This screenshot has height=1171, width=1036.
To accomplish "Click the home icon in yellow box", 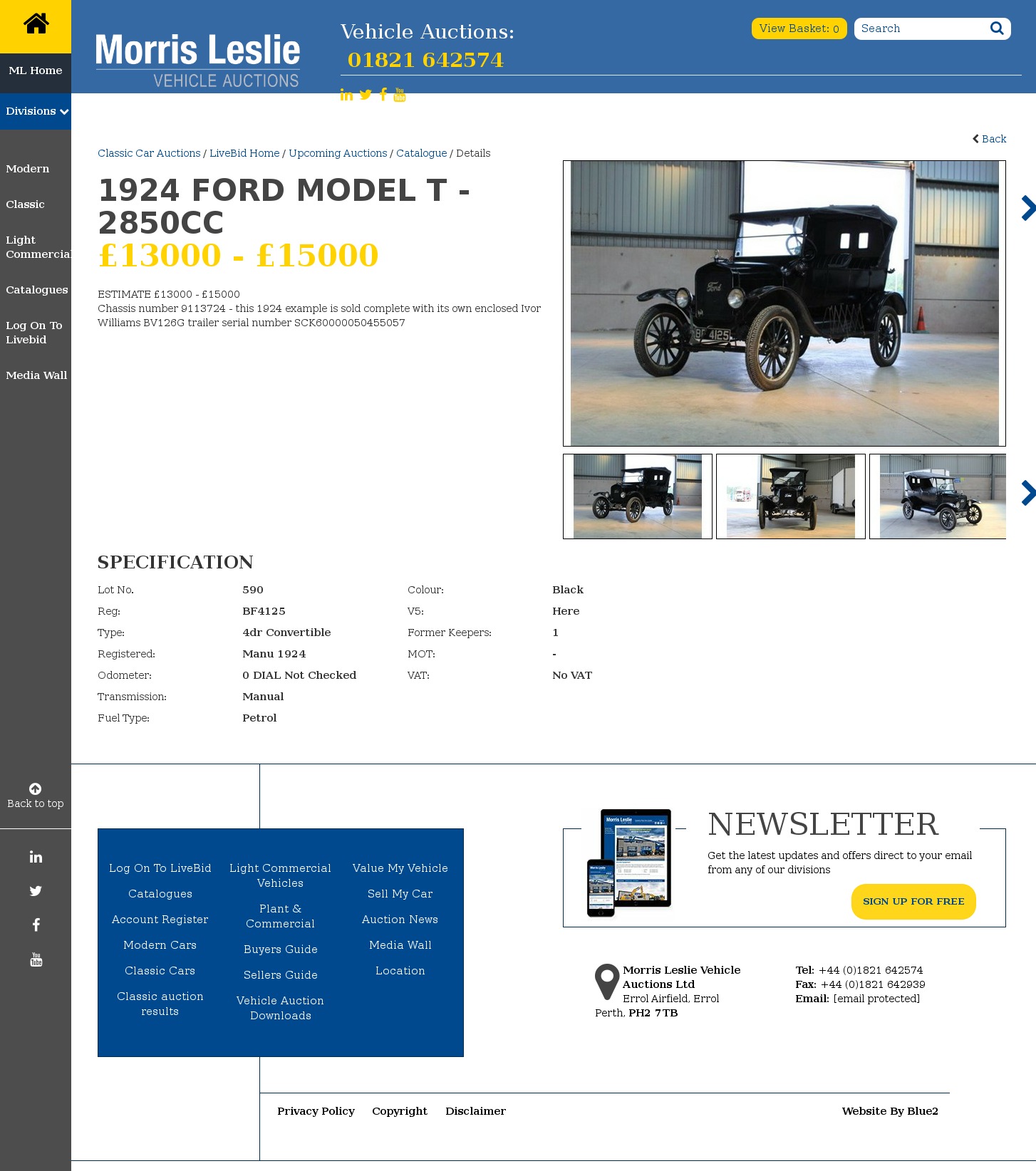I will (36, 24).
